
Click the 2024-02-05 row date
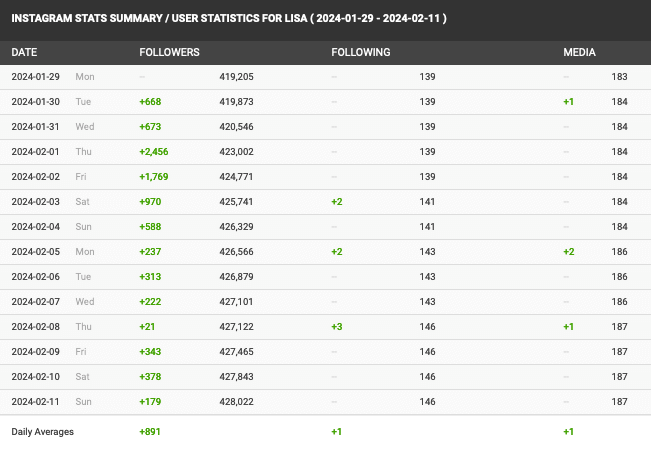point(36,252)
